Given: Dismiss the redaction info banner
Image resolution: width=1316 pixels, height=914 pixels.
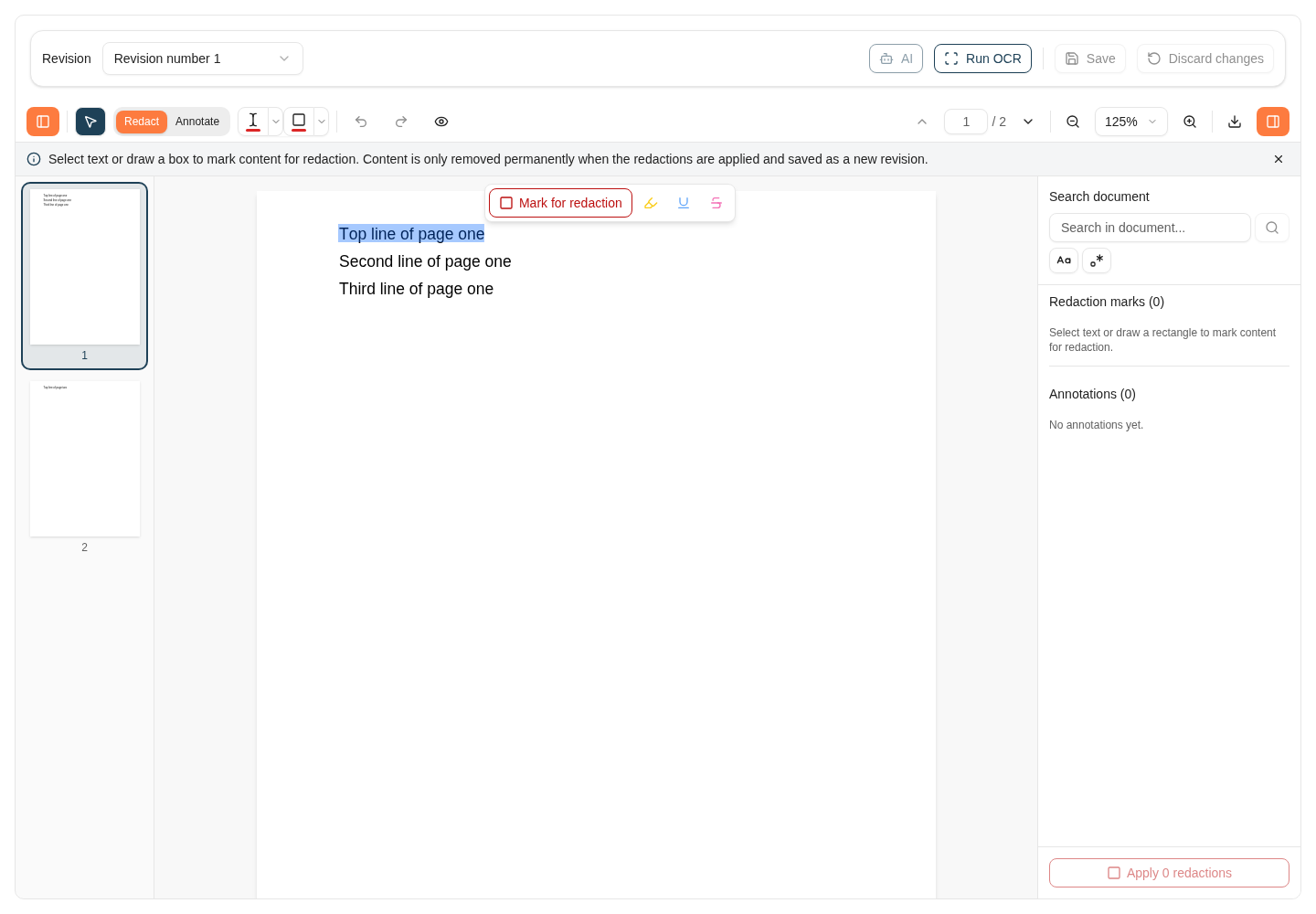Looking at the screenshot, I should (1279, 159).
